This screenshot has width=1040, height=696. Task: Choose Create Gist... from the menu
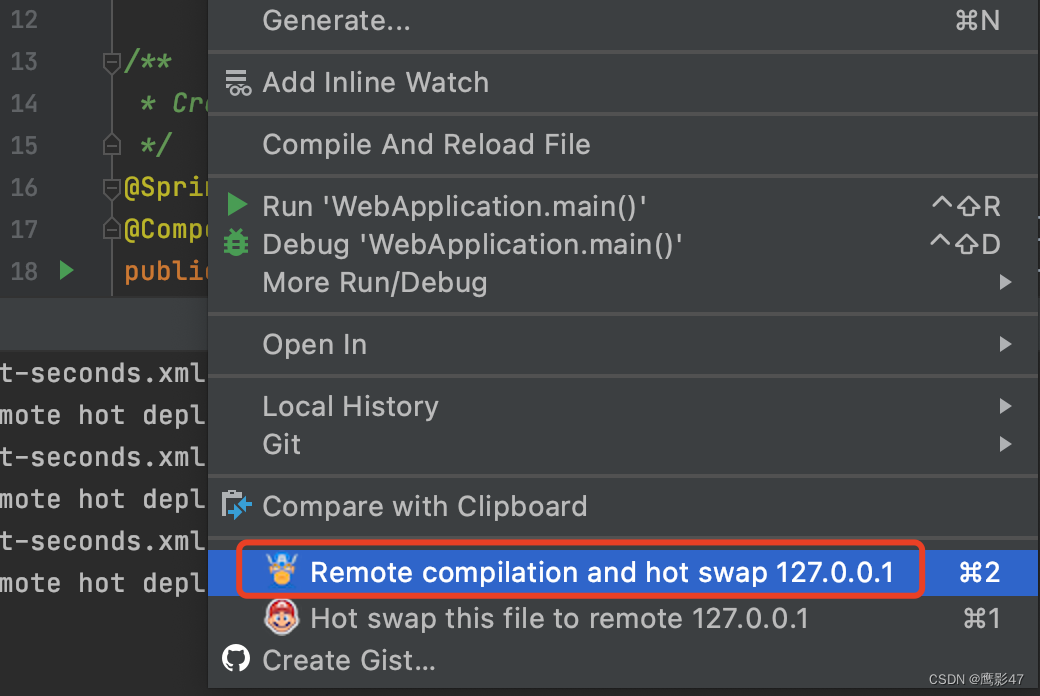pos(349,659)
